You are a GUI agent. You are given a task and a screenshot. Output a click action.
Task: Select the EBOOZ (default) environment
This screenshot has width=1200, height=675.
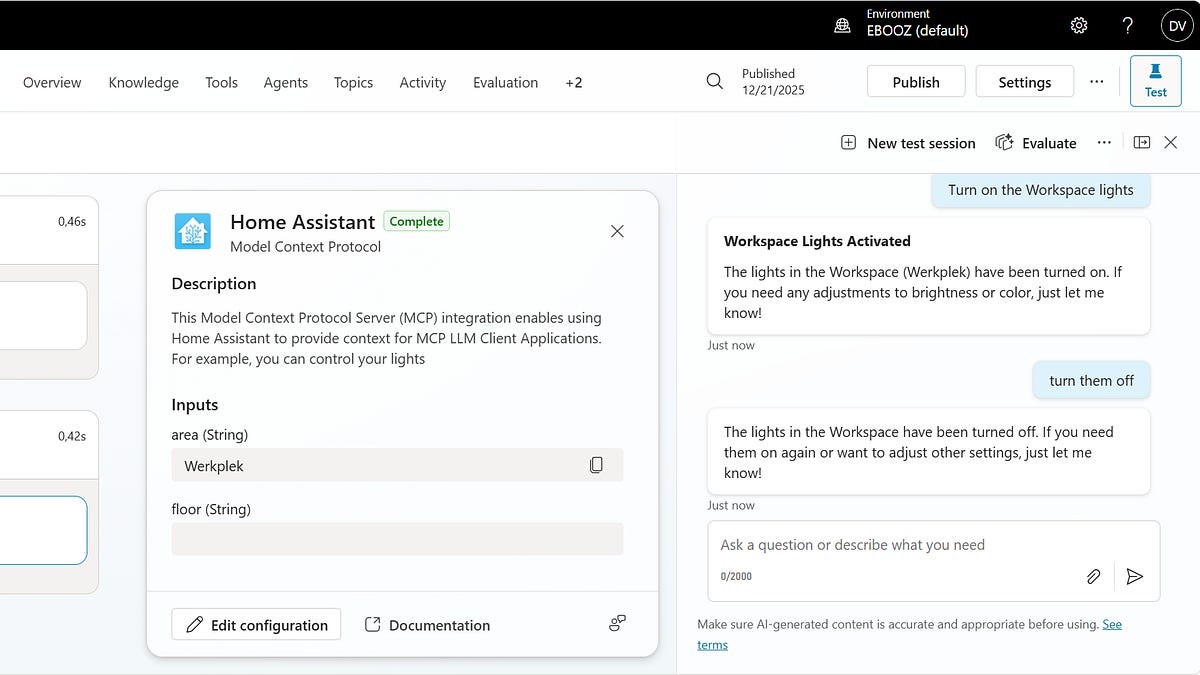[x=917, y=30]
